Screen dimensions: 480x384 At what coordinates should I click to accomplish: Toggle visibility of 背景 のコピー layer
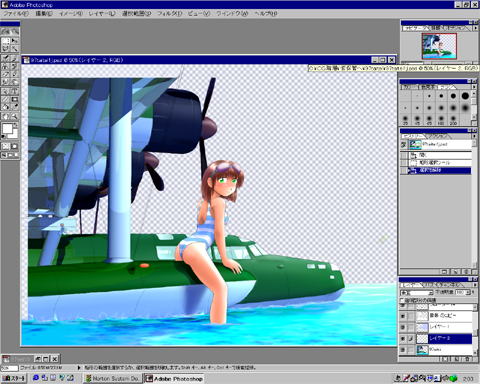point(403,315)
